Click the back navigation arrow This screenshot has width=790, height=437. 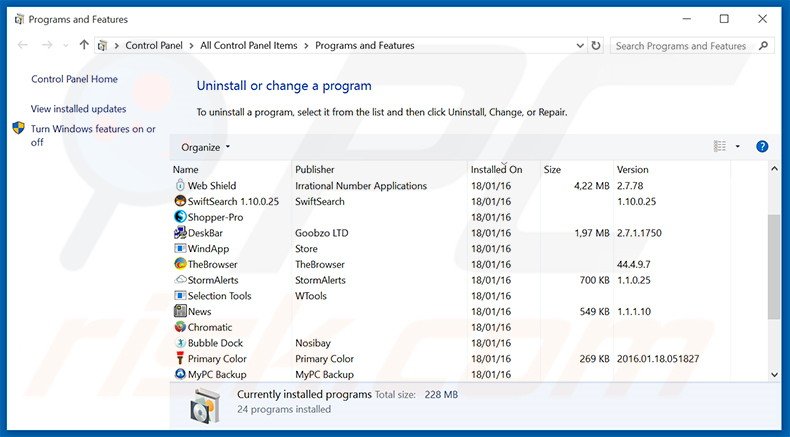tap(23, 45)
